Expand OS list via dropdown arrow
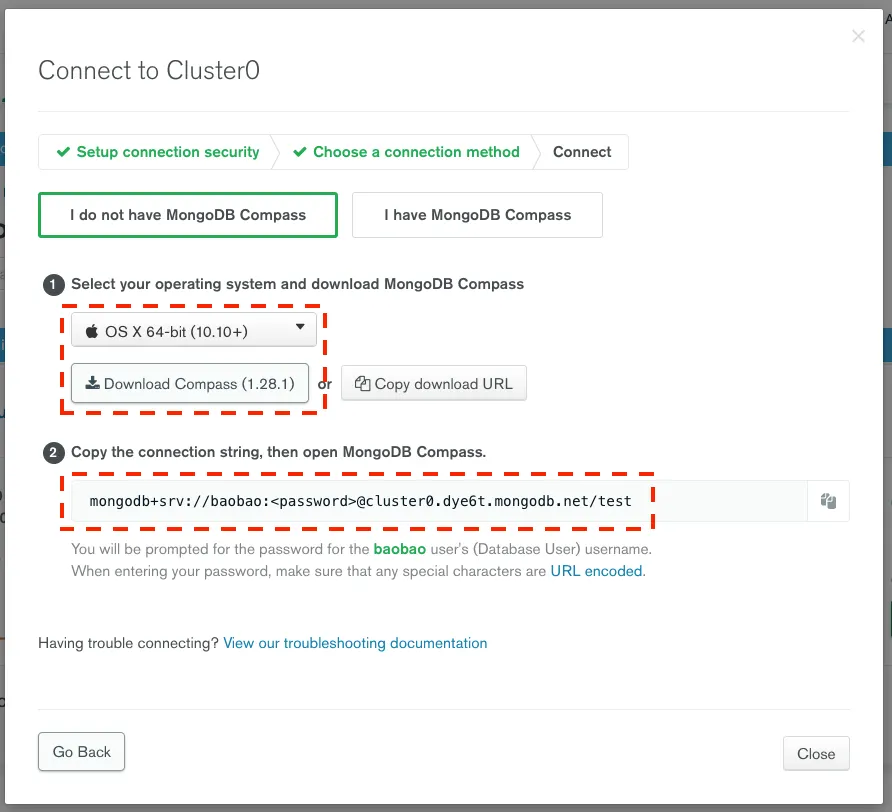Viewport: 892px width, 812px height. [300, 327]
